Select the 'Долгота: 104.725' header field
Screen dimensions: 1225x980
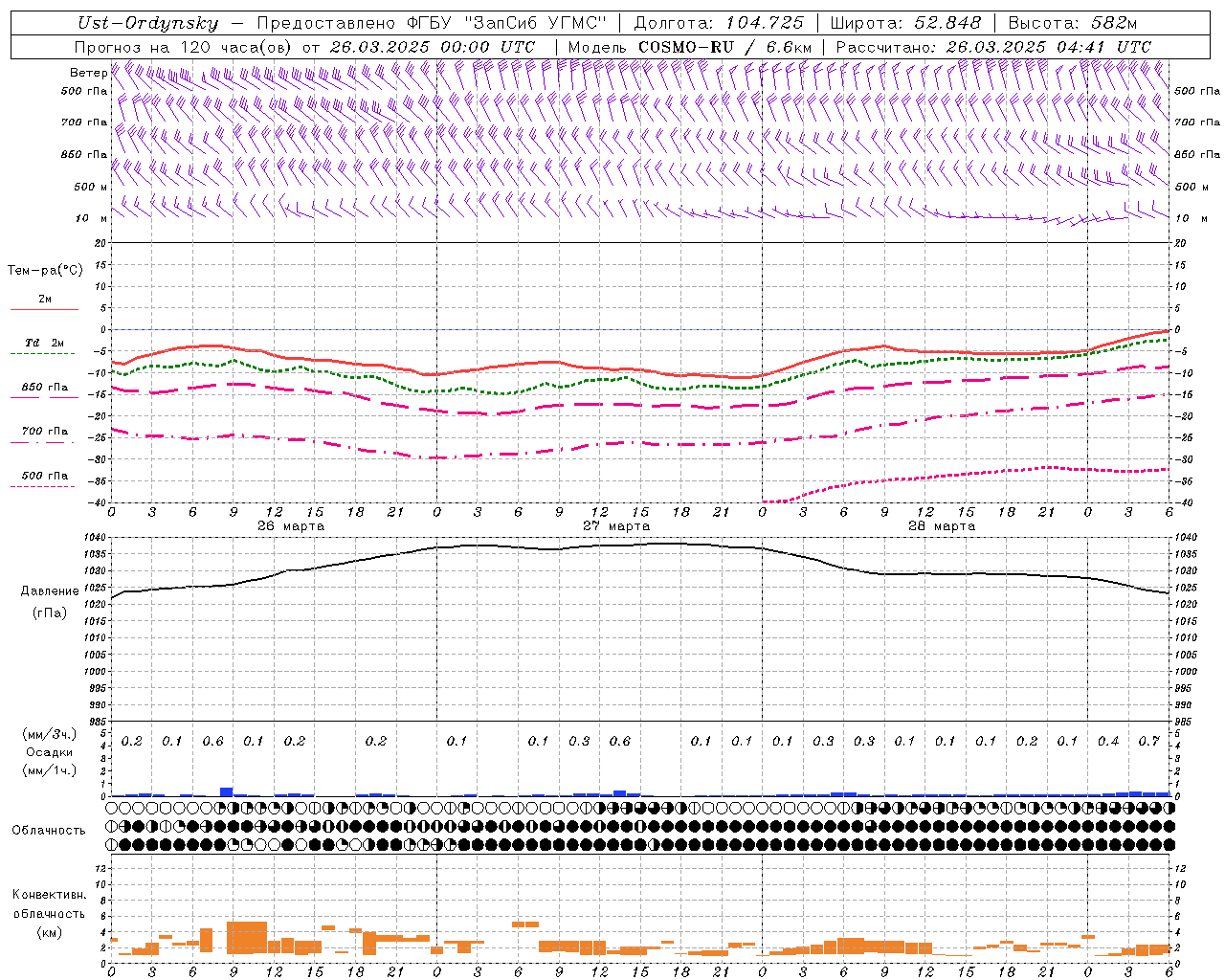click(x=719, y=23)
